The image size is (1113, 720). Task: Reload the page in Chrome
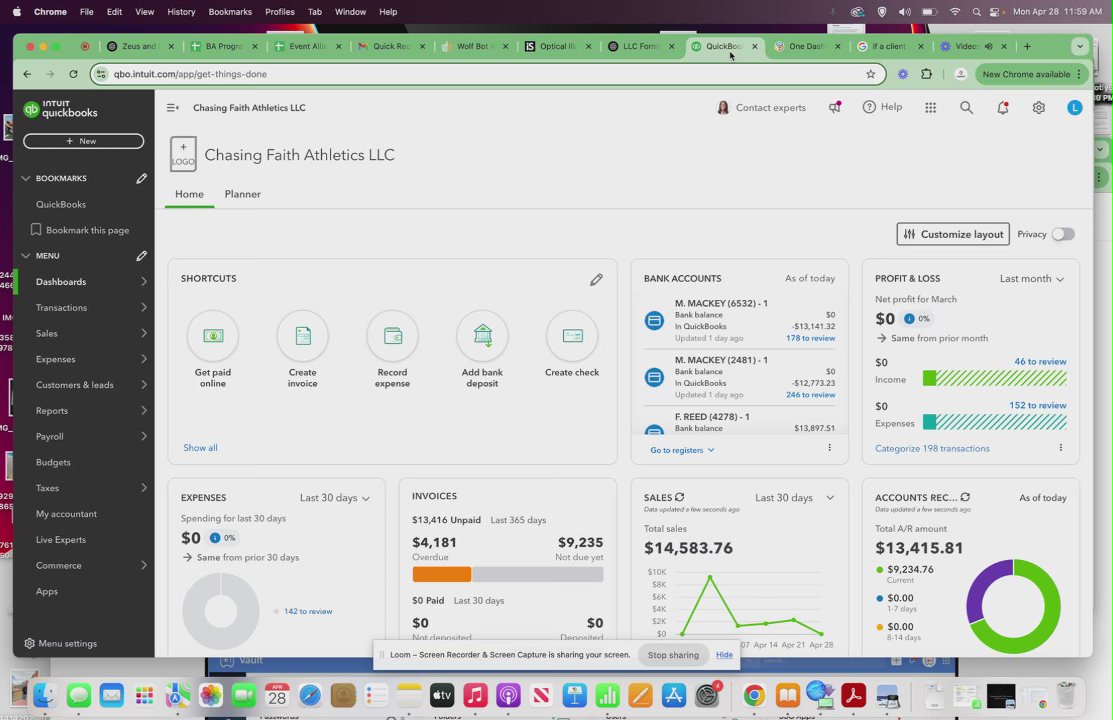point(73,74)
